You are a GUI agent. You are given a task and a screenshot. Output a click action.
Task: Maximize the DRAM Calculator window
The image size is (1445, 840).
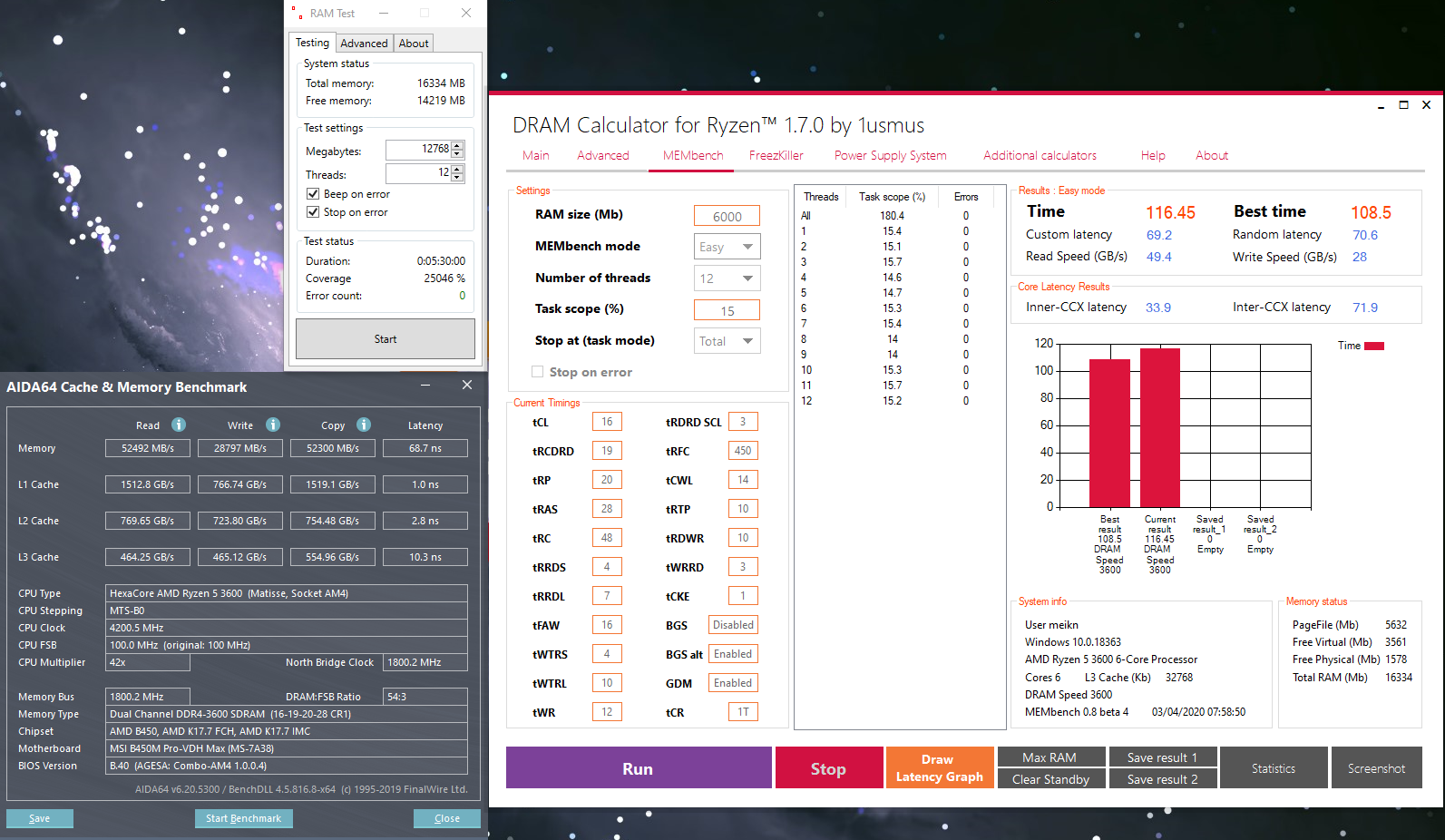(x=1403, y=105)
